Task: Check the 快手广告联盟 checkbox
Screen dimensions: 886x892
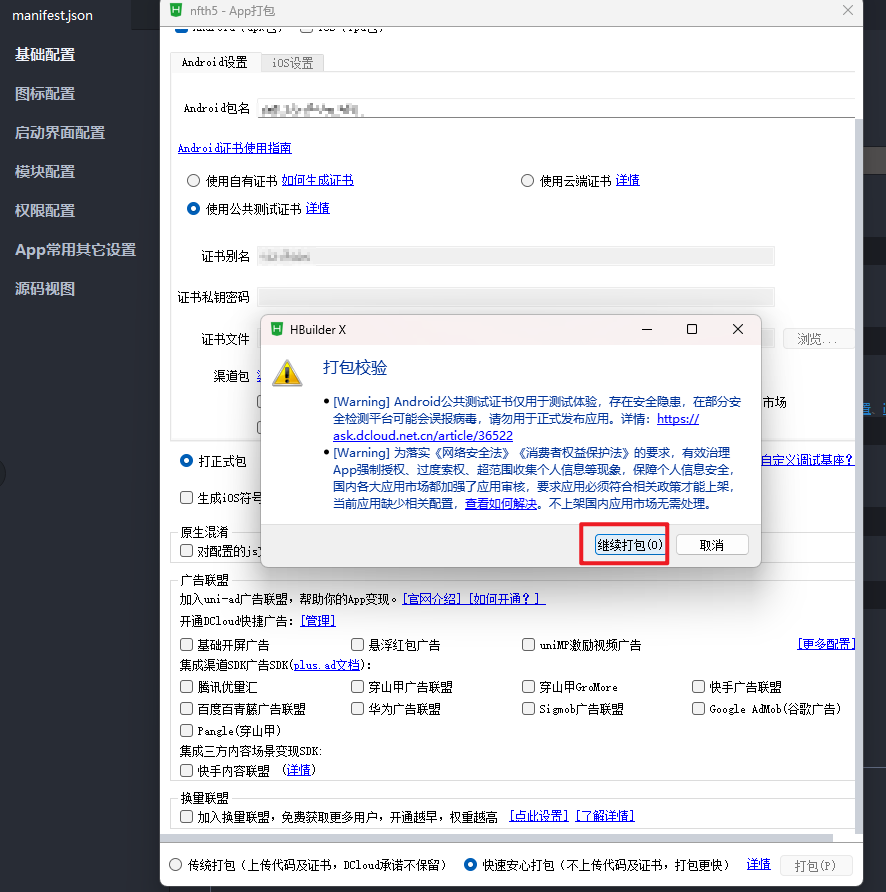Action: (699, 687)
